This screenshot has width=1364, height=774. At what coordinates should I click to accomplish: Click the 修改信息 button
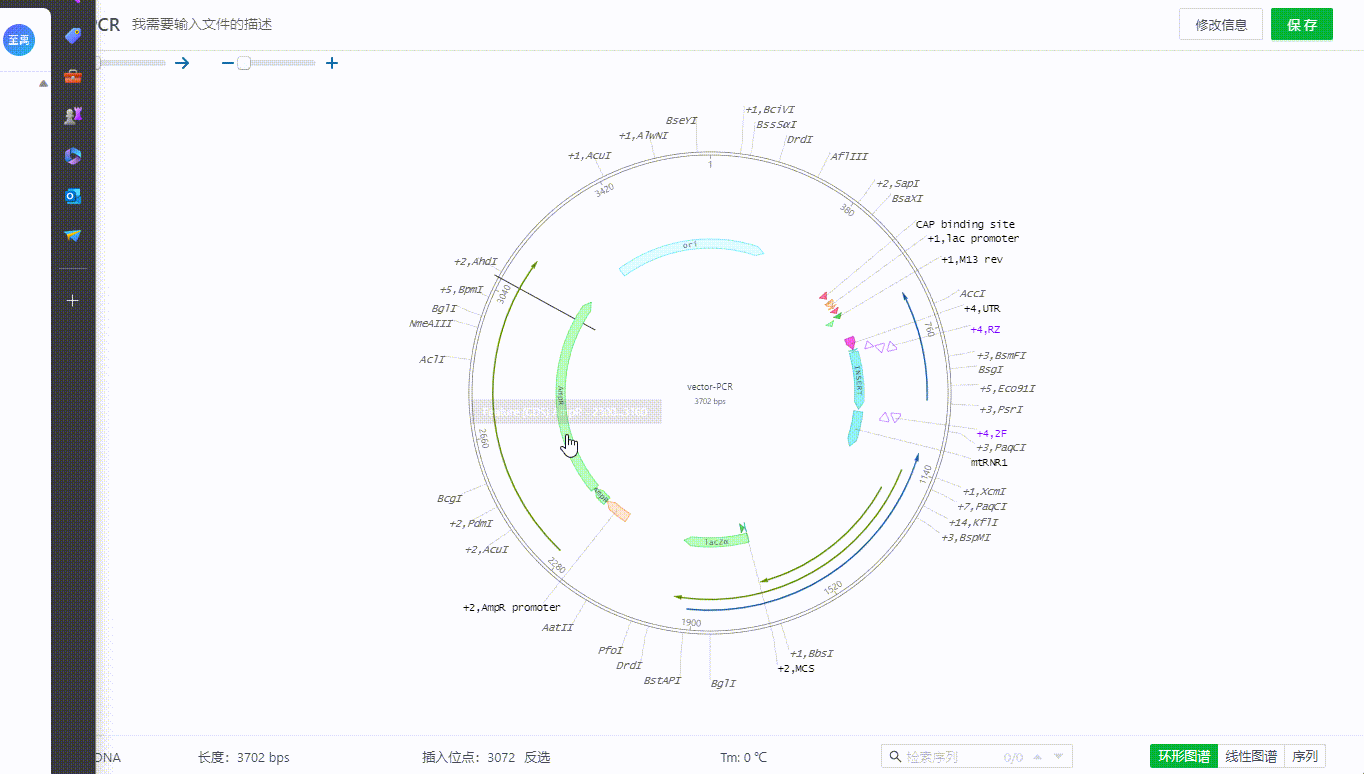pyautogui.click(x=1221, y=25)
